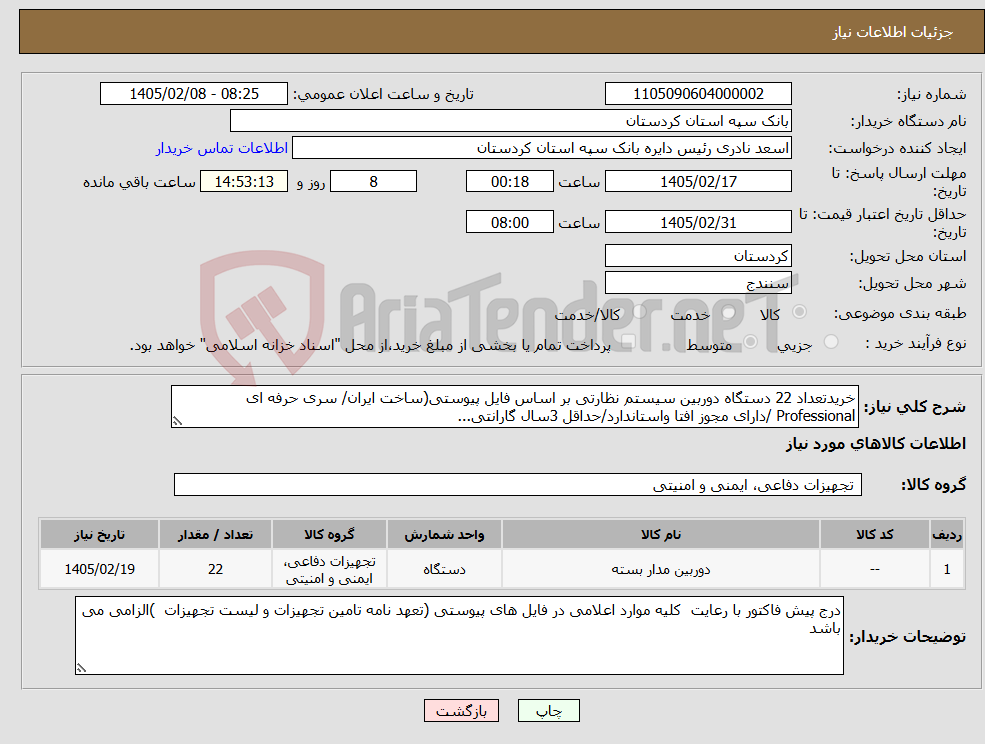
Task: Click the description box resize handle
Action: click(x=177, y=422)
